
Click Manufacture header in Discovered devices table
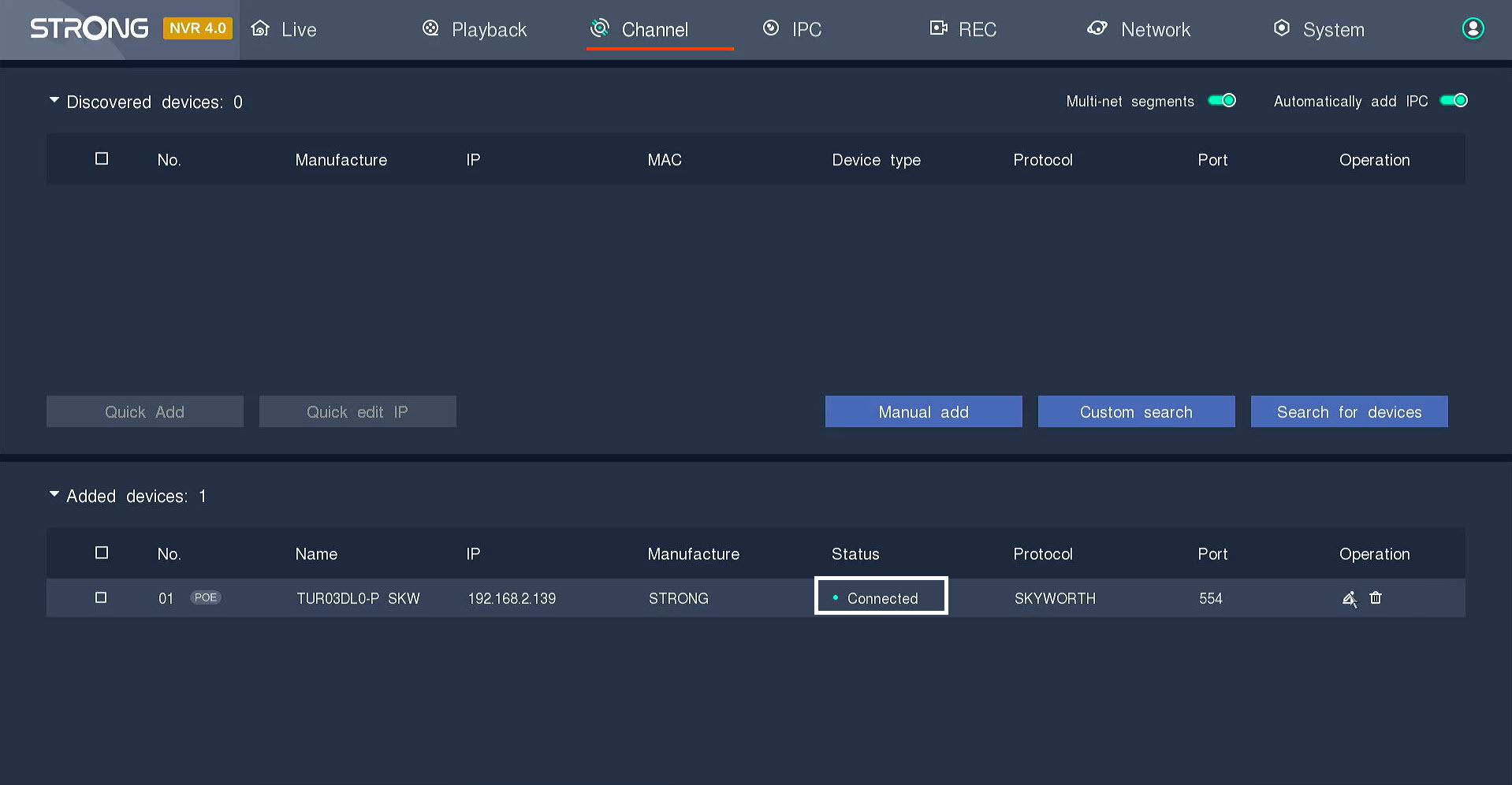(341, 160)
